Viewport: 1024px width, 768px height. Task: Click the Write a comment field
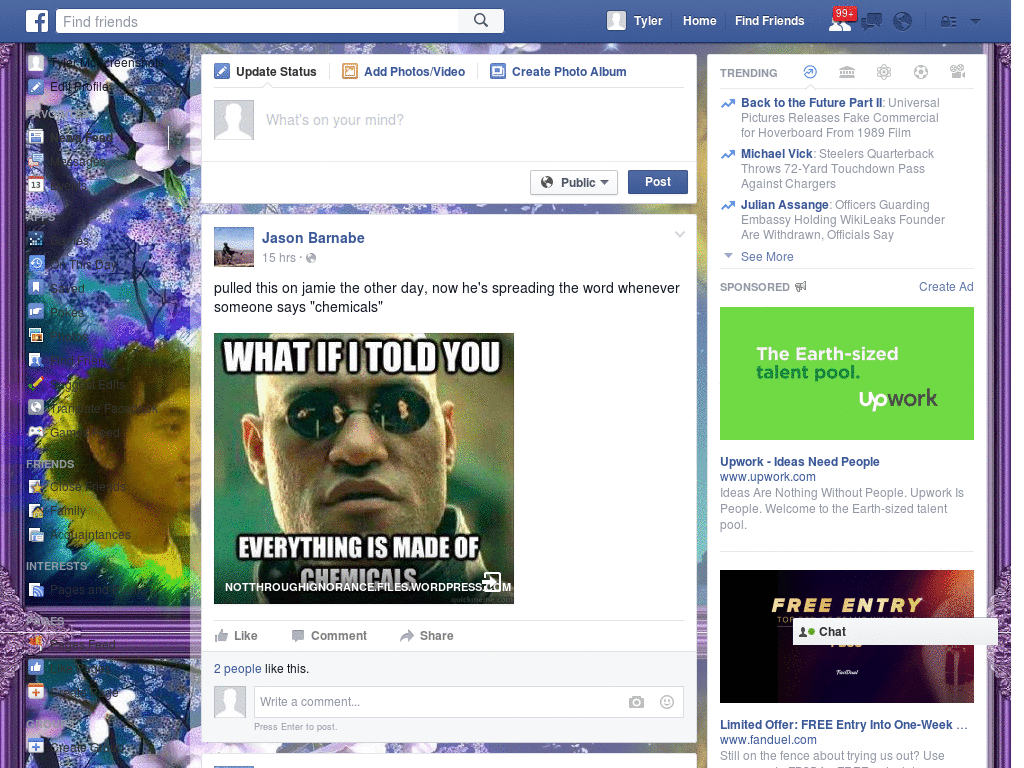click(438, 702)
